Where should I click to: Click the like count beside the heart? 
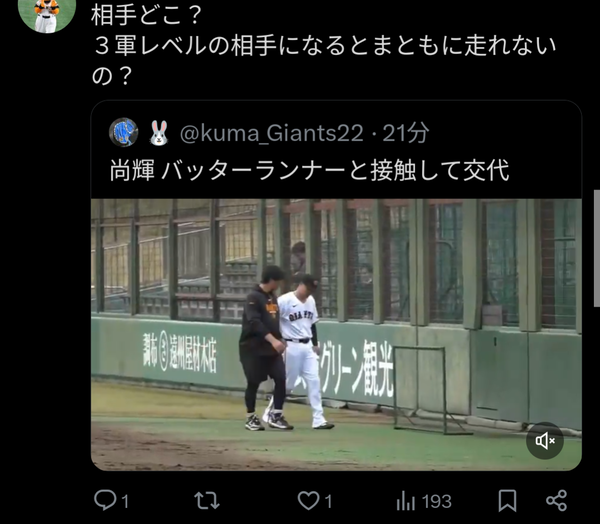[329, 501]
